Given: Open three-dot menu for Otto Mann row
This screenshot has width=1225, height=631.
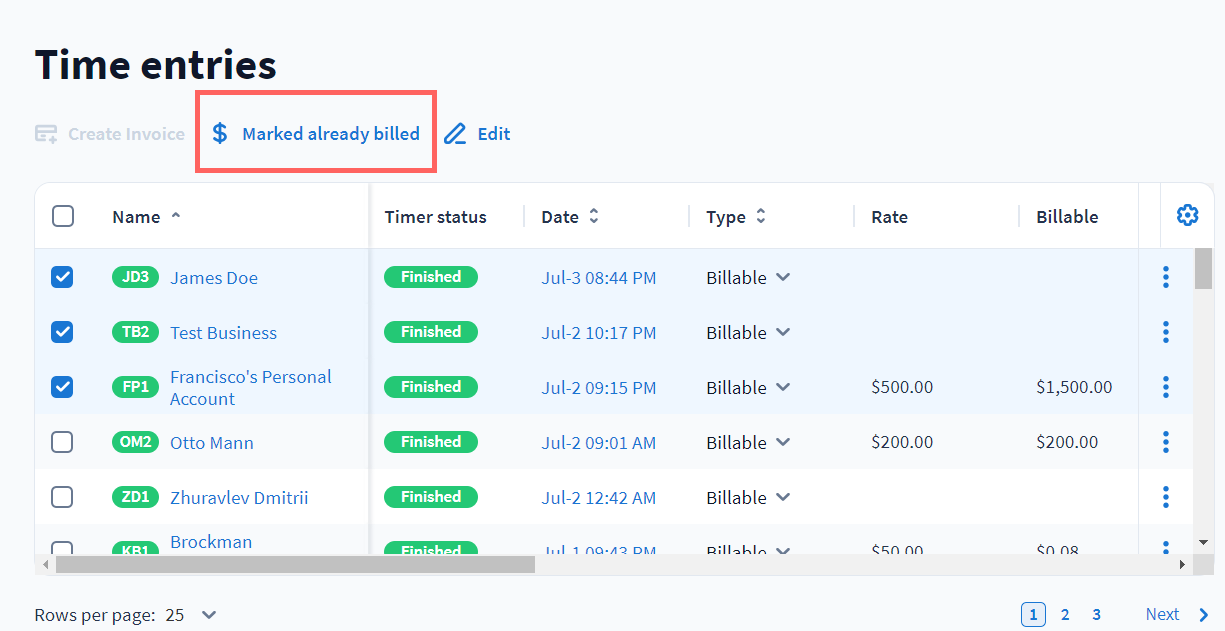Looking at the screenshot, I should point(1166,442).
